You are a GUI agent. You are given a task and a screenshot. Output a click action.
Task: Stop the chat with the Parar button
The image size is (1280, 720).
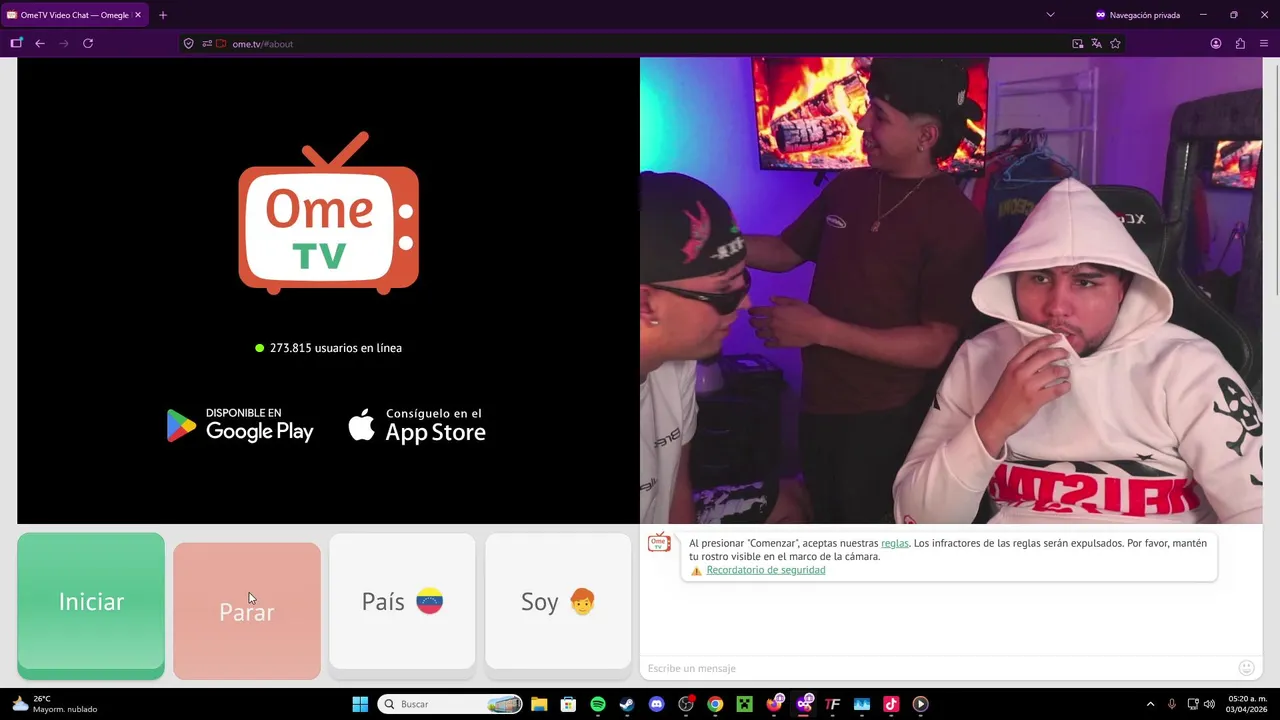(247, 611)
